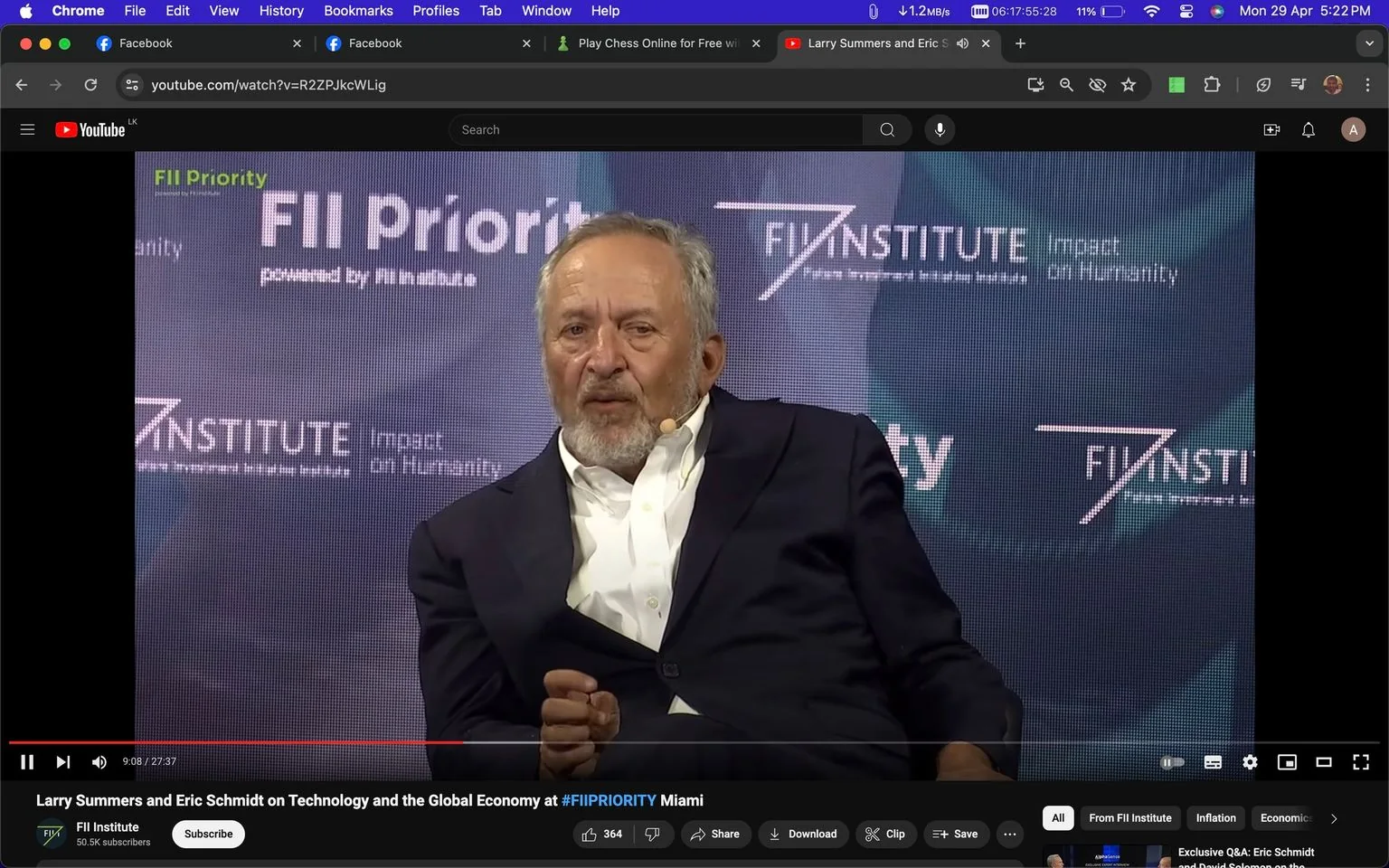Download the video
The width and height of the screenshot is (1389, 868).
tap(803, 834)
